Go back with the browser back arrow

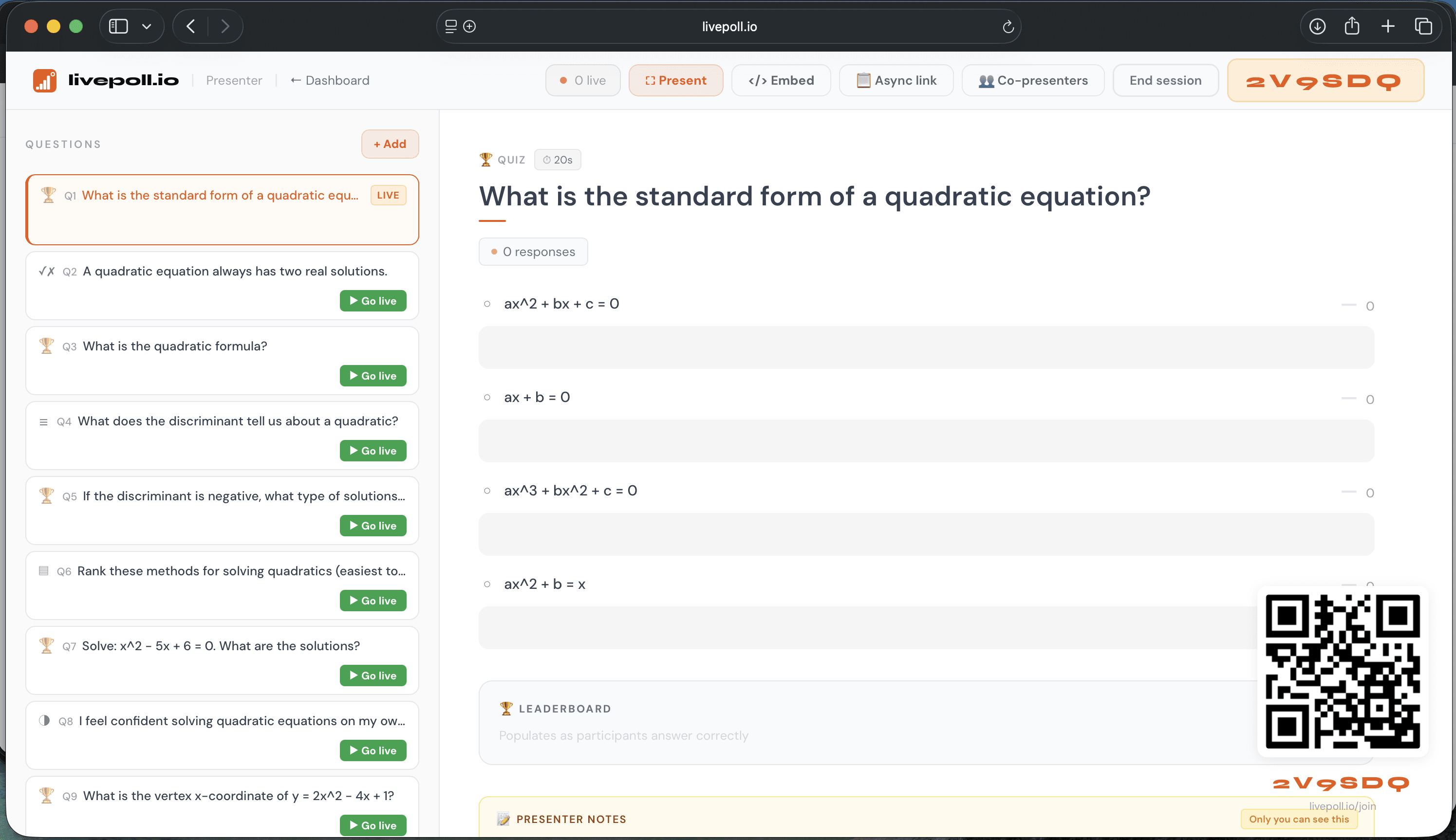pos(190,27)
